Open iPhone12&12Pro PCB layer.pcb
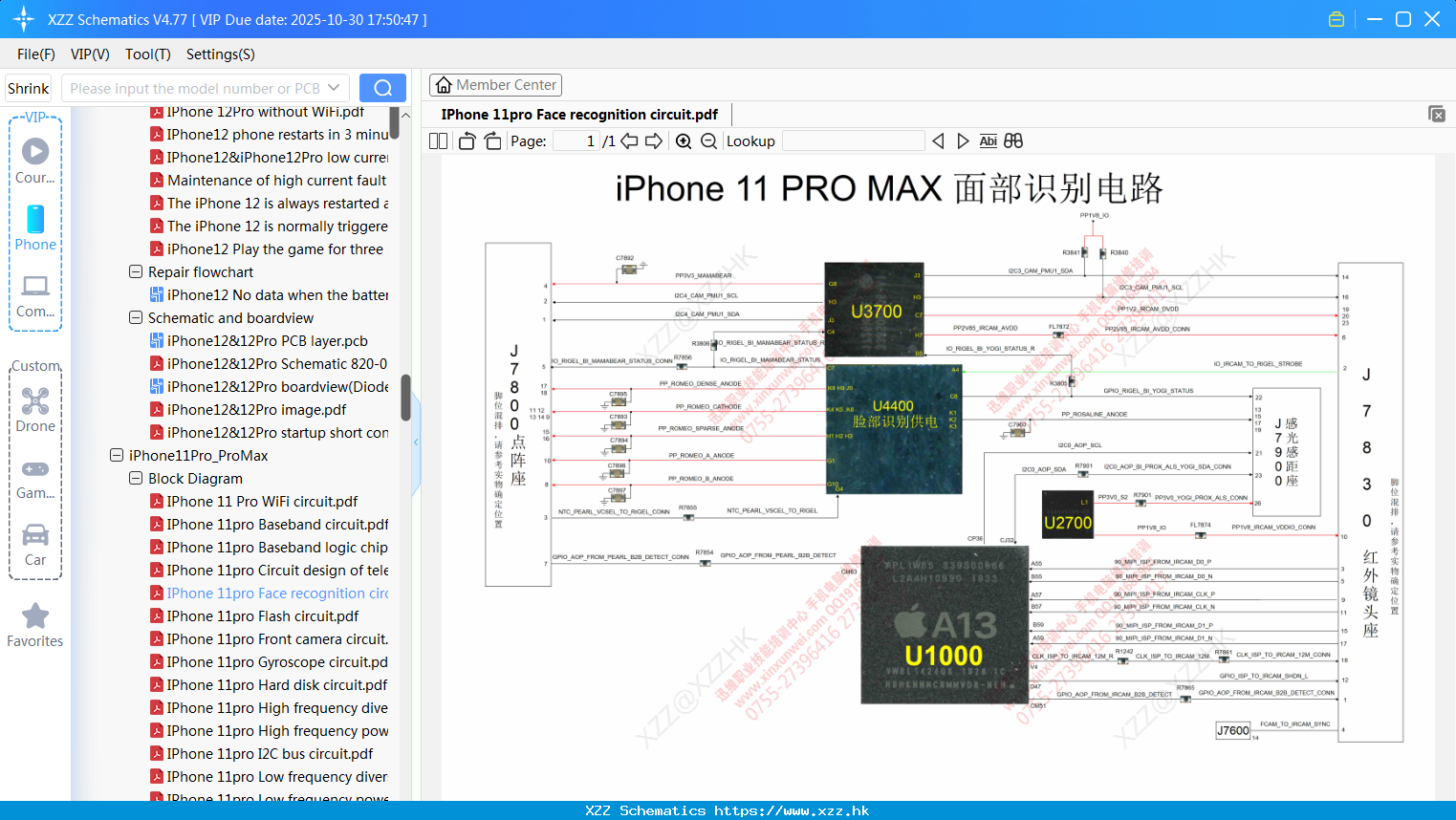The width and height of the screenshot is (1456, 820). point(268,341)
